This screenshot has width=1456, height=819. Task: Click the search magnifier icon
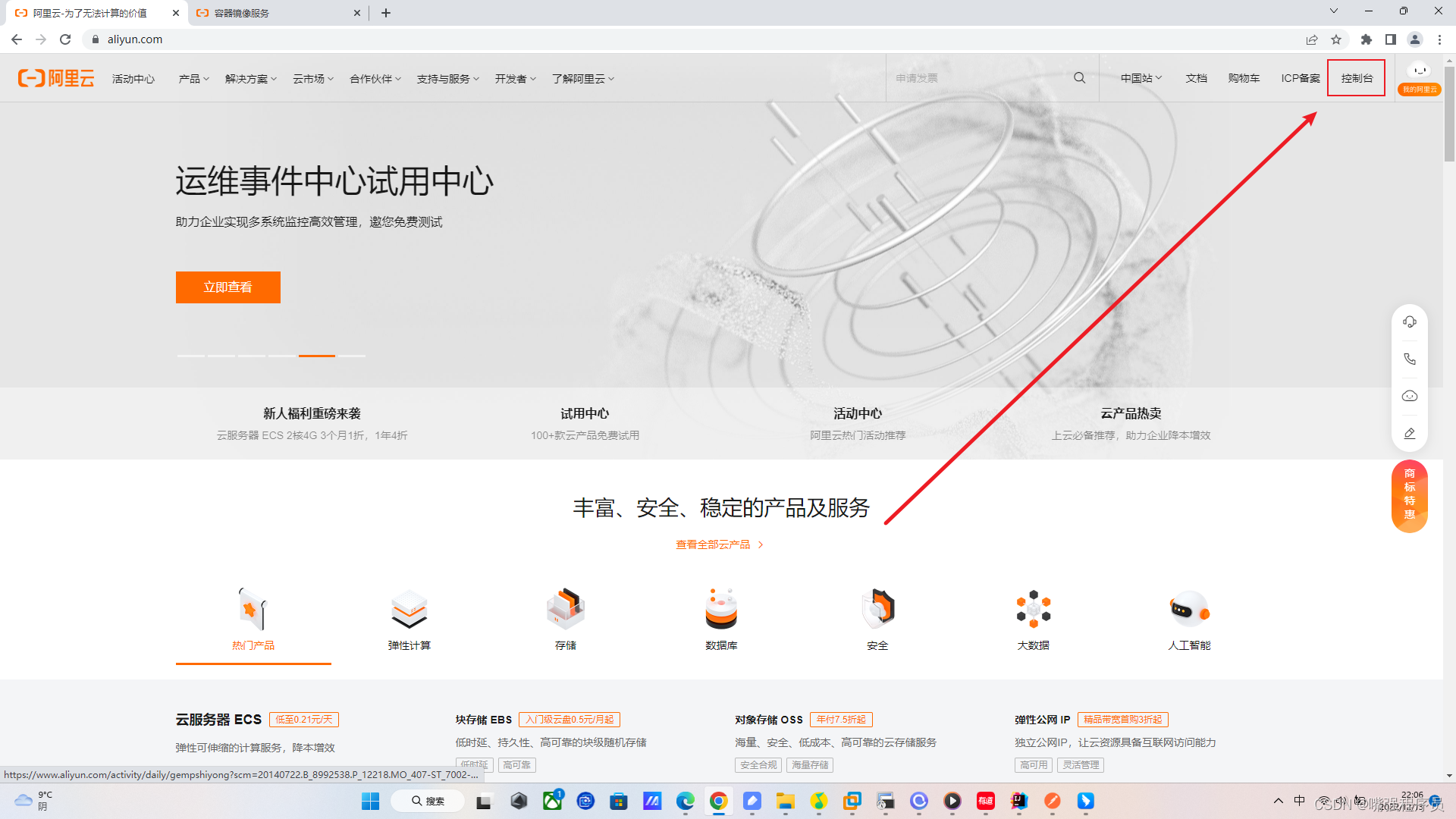[1079, 78]
